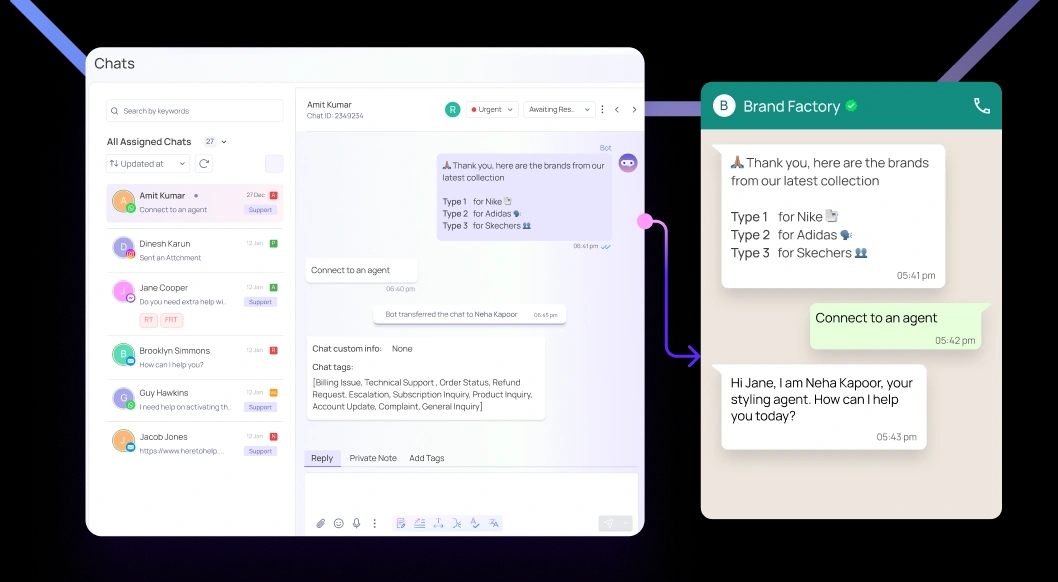Attach a file using the paperclip icon
This screenshot has width=1058, height=582.
pos(320,523)
